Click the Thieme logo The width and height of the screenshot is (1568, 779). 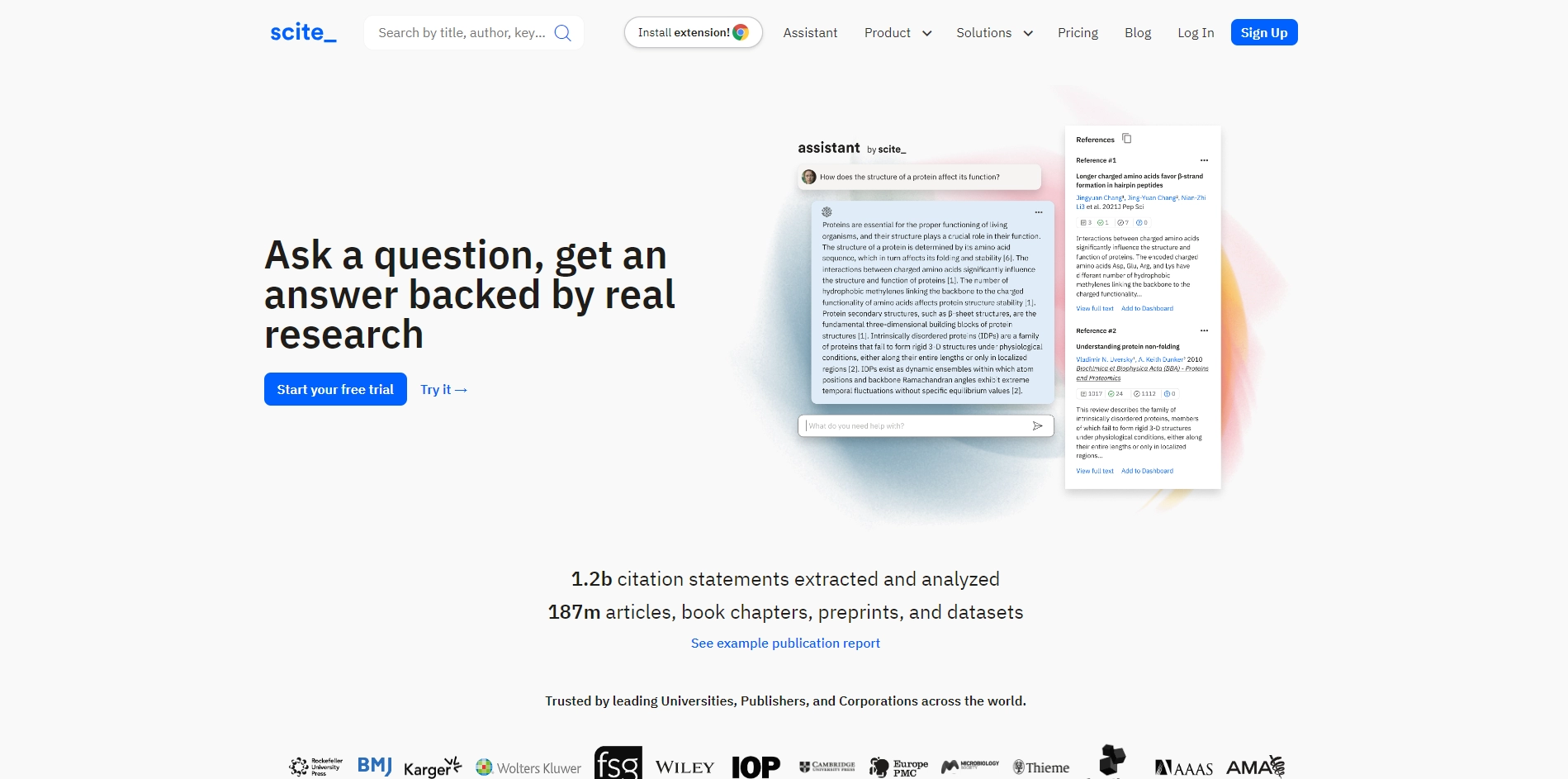tap(1041, 767)
